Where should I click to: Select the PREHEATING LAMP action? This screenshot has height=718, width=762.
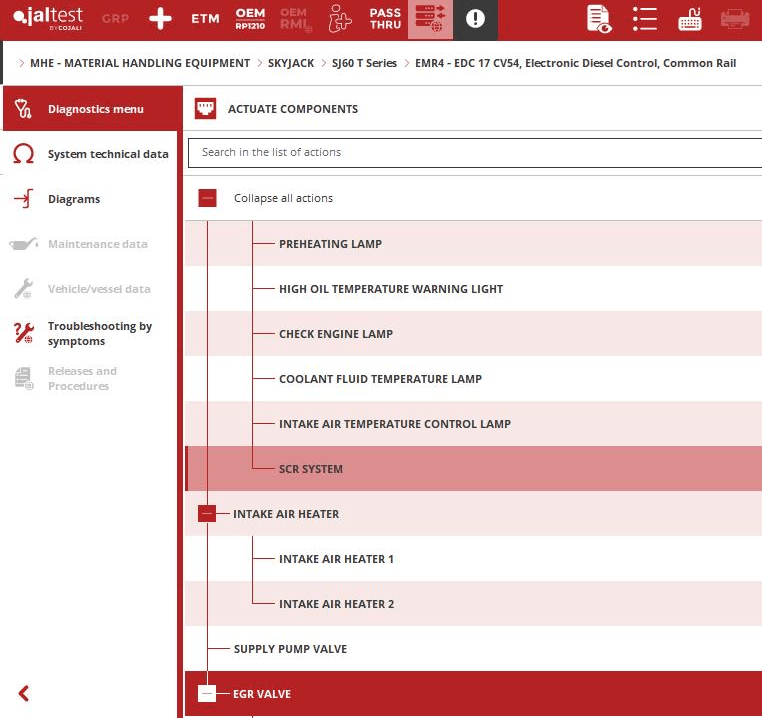click(330, 244)
